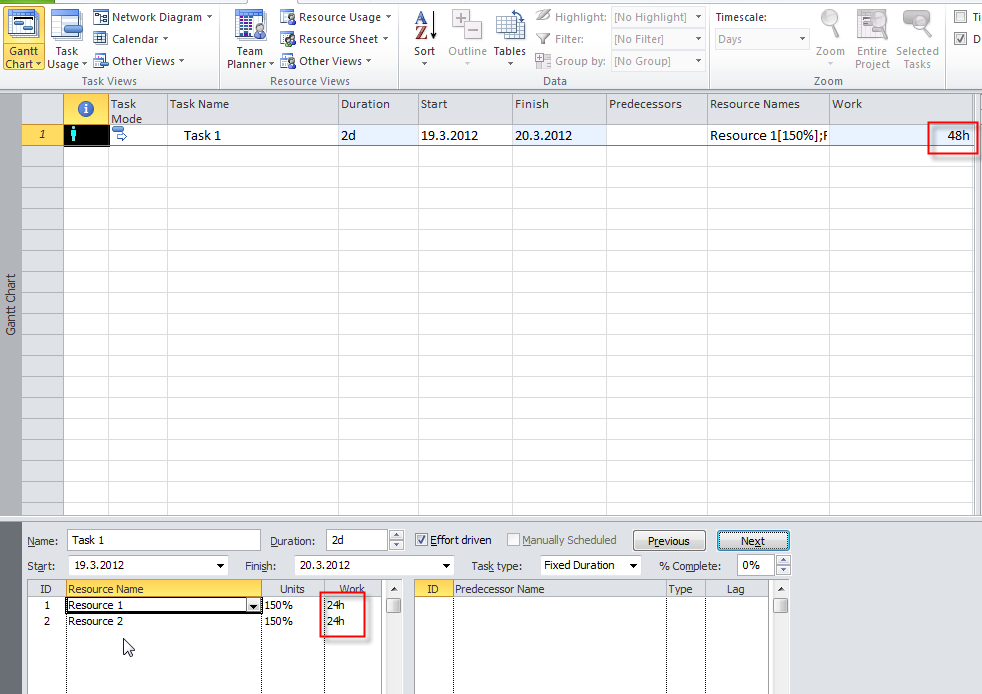Expand the Task type dropdown
Viewport: 982px width, 694px height.
[x=633, y=565]
